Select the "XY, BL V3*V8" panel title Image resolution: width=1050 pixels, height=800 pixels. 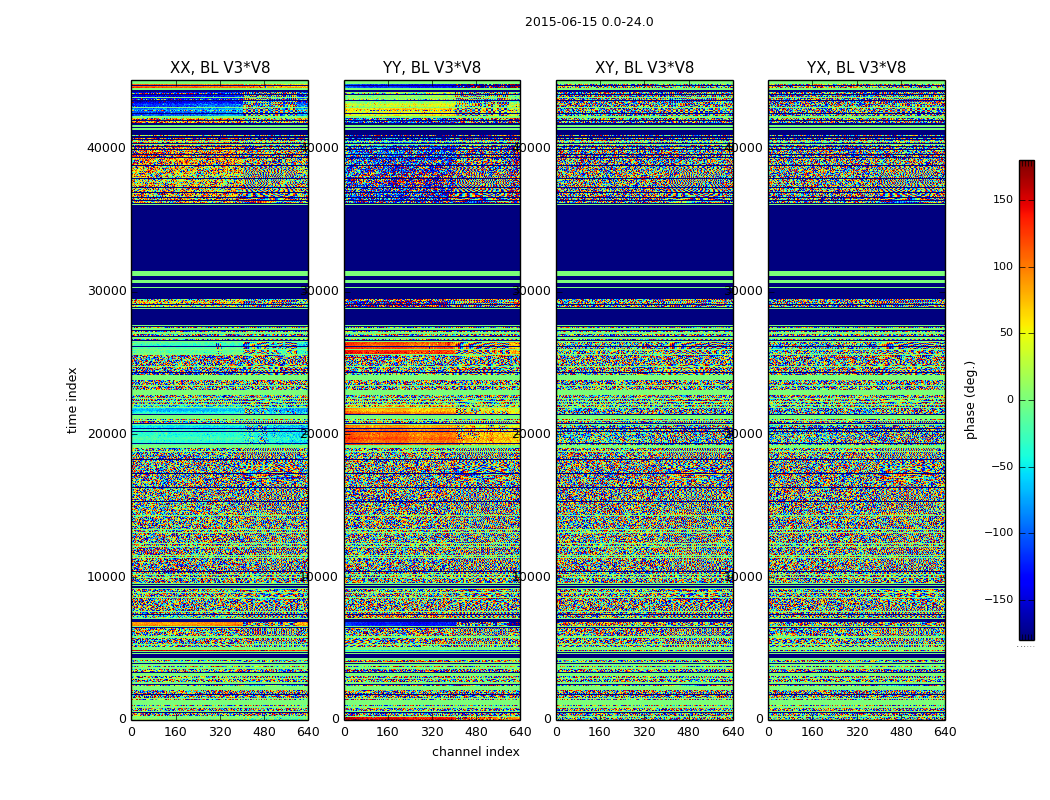[644, 68]
